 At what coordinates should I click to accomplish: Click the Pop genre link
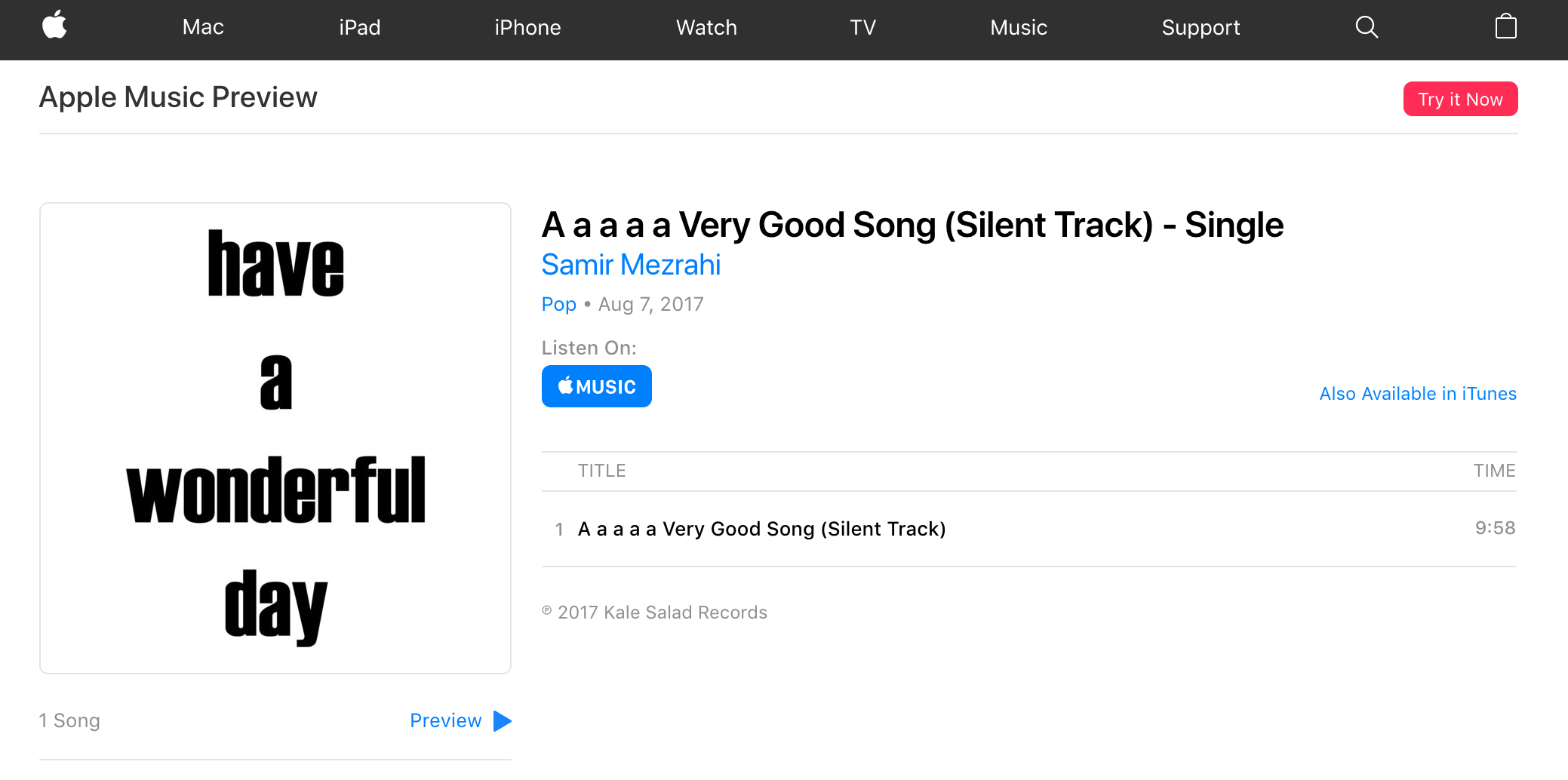(x=558, y=304)
